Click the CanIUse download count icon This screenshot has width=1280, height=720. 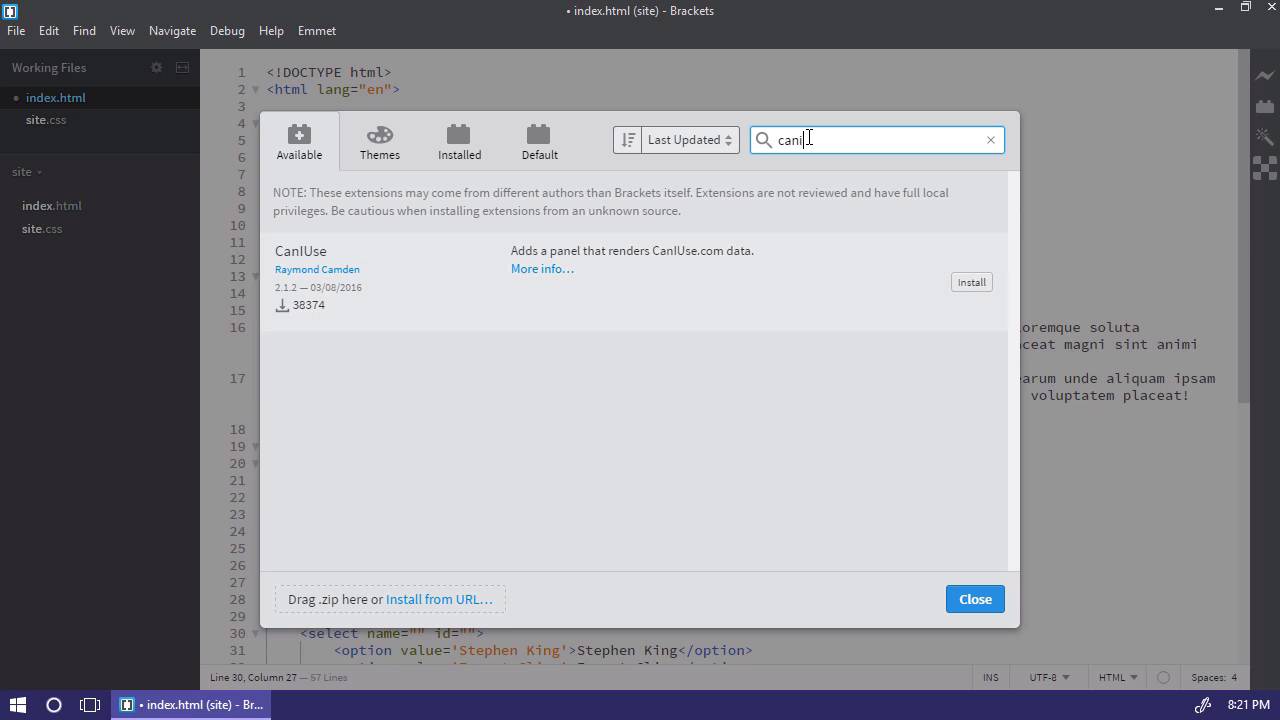[x=282, y=305]
